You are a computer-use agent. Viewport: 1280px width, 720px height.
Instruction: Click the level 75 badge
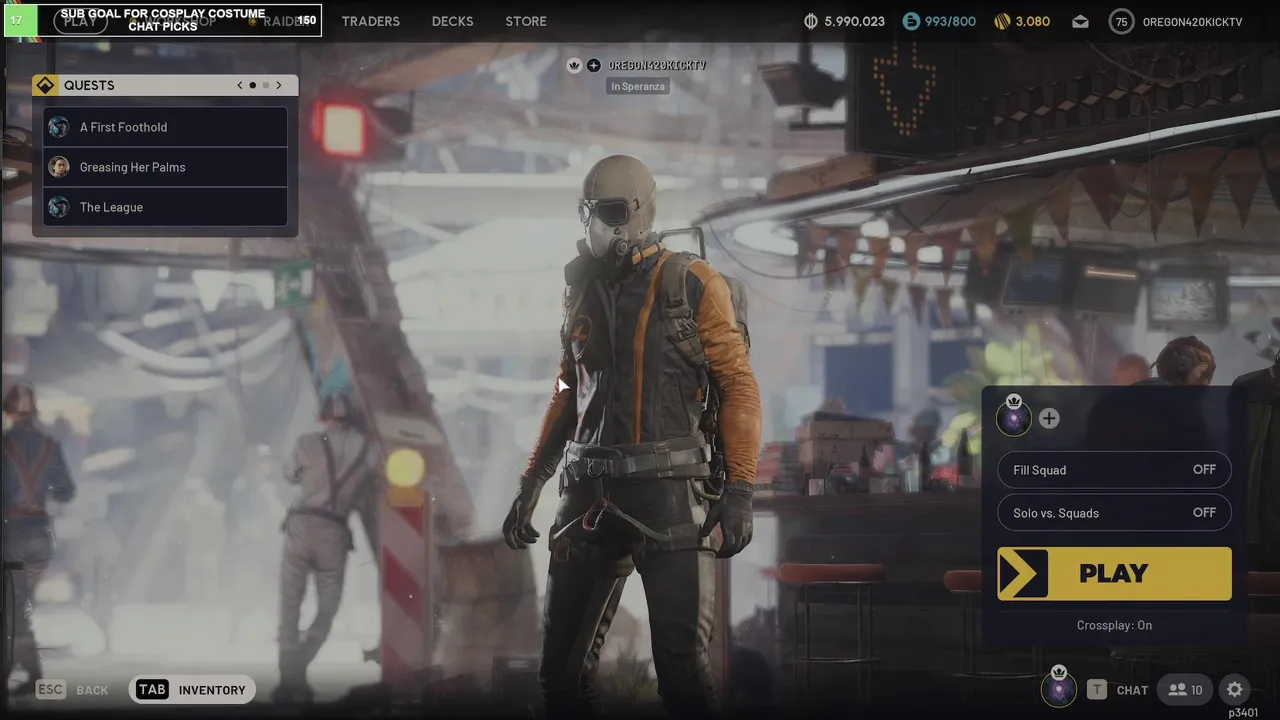tap(1121, 21)
